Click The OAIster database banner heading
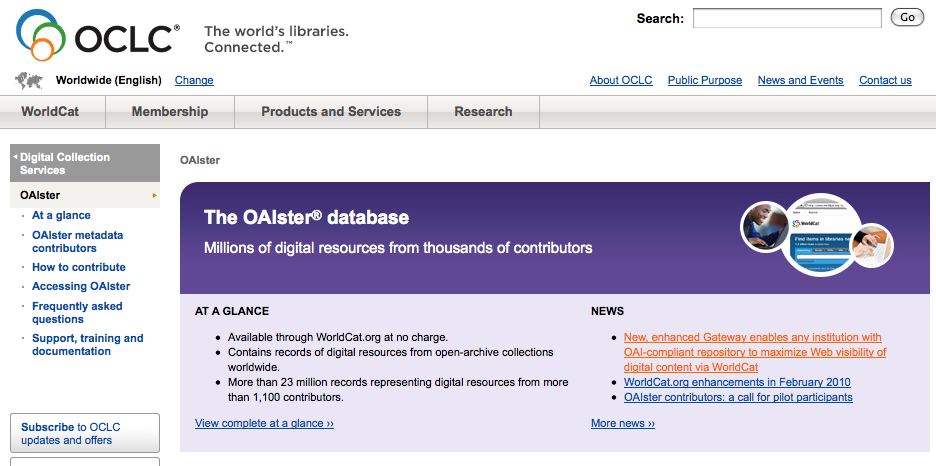936x466 pixels. [x=306, y=217]
